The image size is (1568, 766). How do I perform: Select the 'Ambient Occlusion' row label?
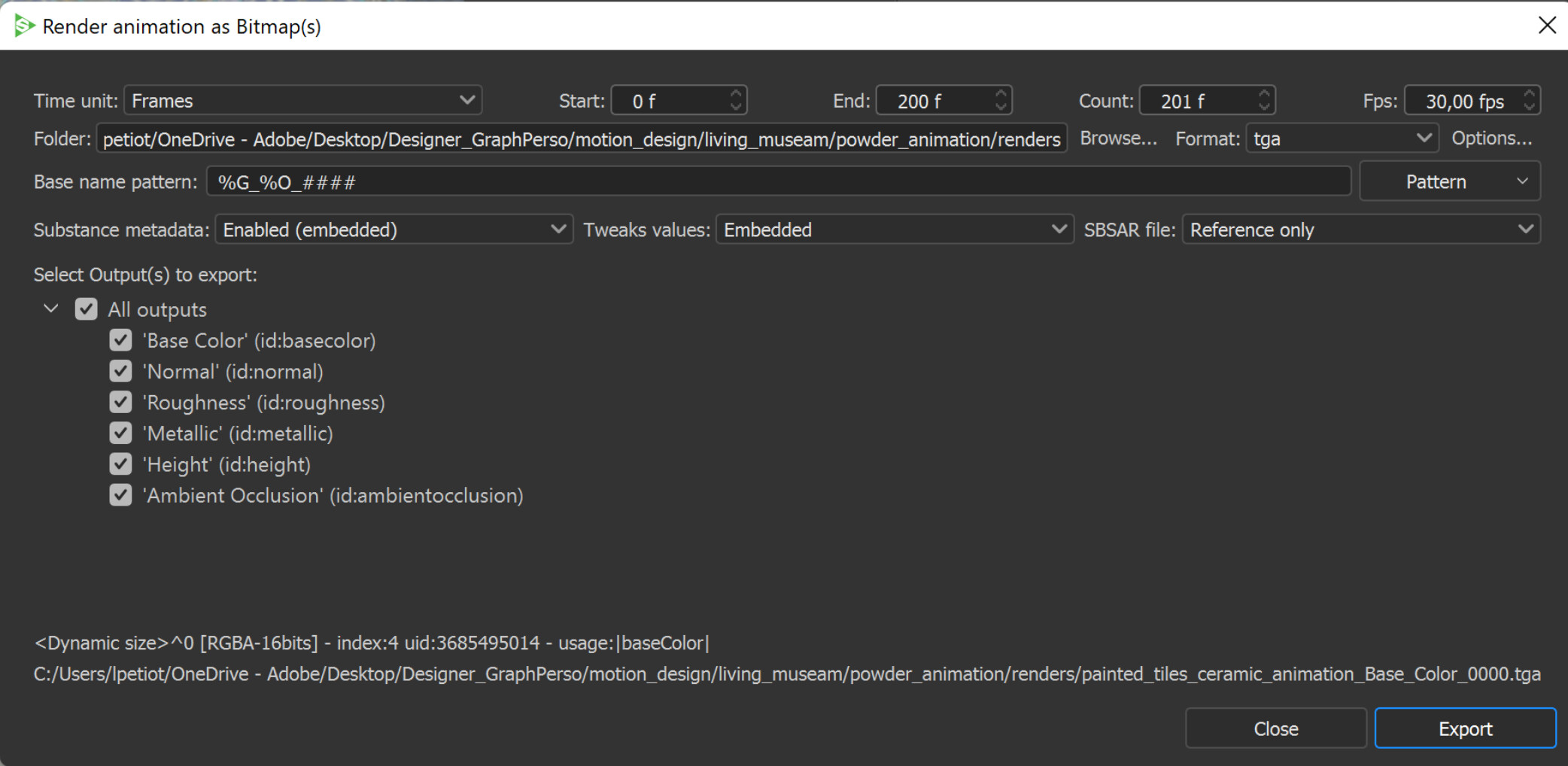click(333, 495)
